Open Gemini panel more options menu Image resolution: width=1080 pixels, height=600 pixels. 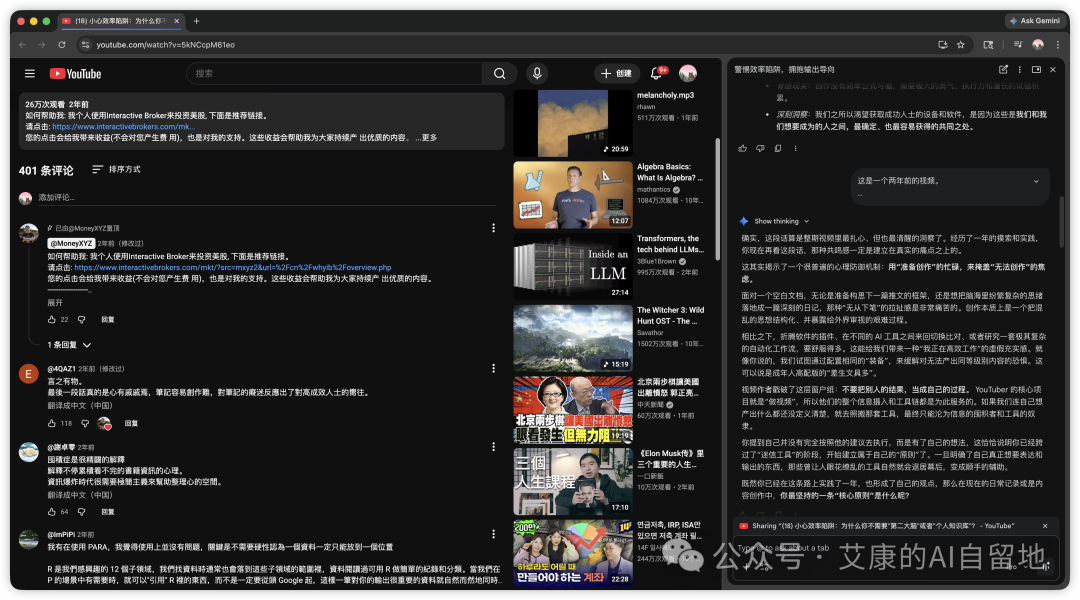pos(1020,69)
